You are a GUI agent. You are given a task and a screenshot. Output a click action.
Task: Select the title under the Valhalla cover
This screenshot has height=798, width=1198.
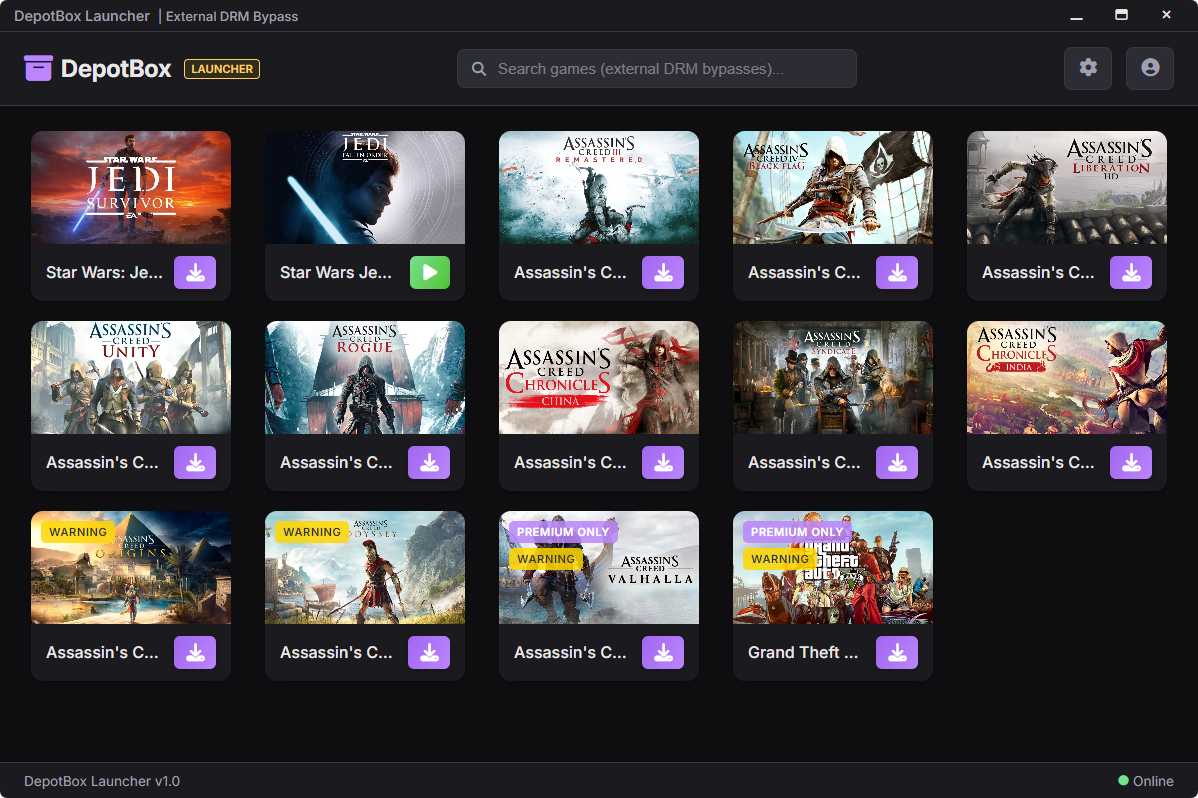(x=570, y=653)
